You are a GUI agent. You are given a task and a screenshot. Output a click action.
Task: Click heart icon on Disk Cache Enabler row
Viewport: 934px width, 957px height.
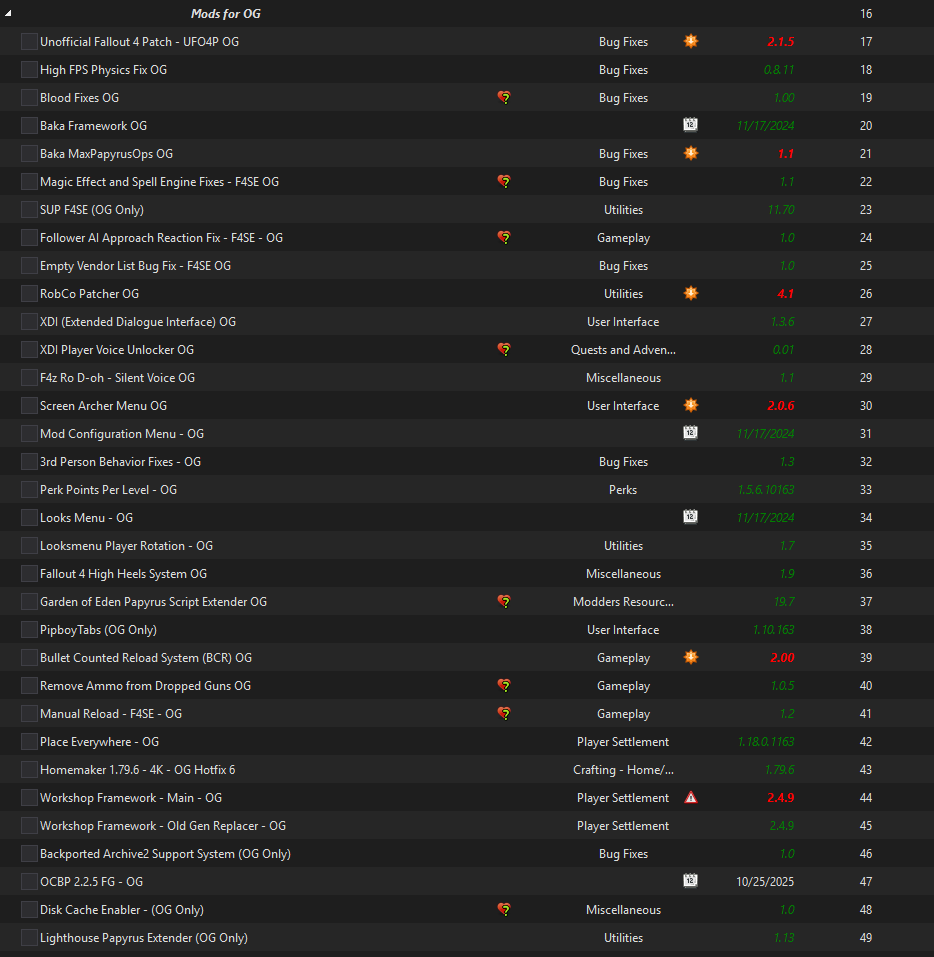504,909
